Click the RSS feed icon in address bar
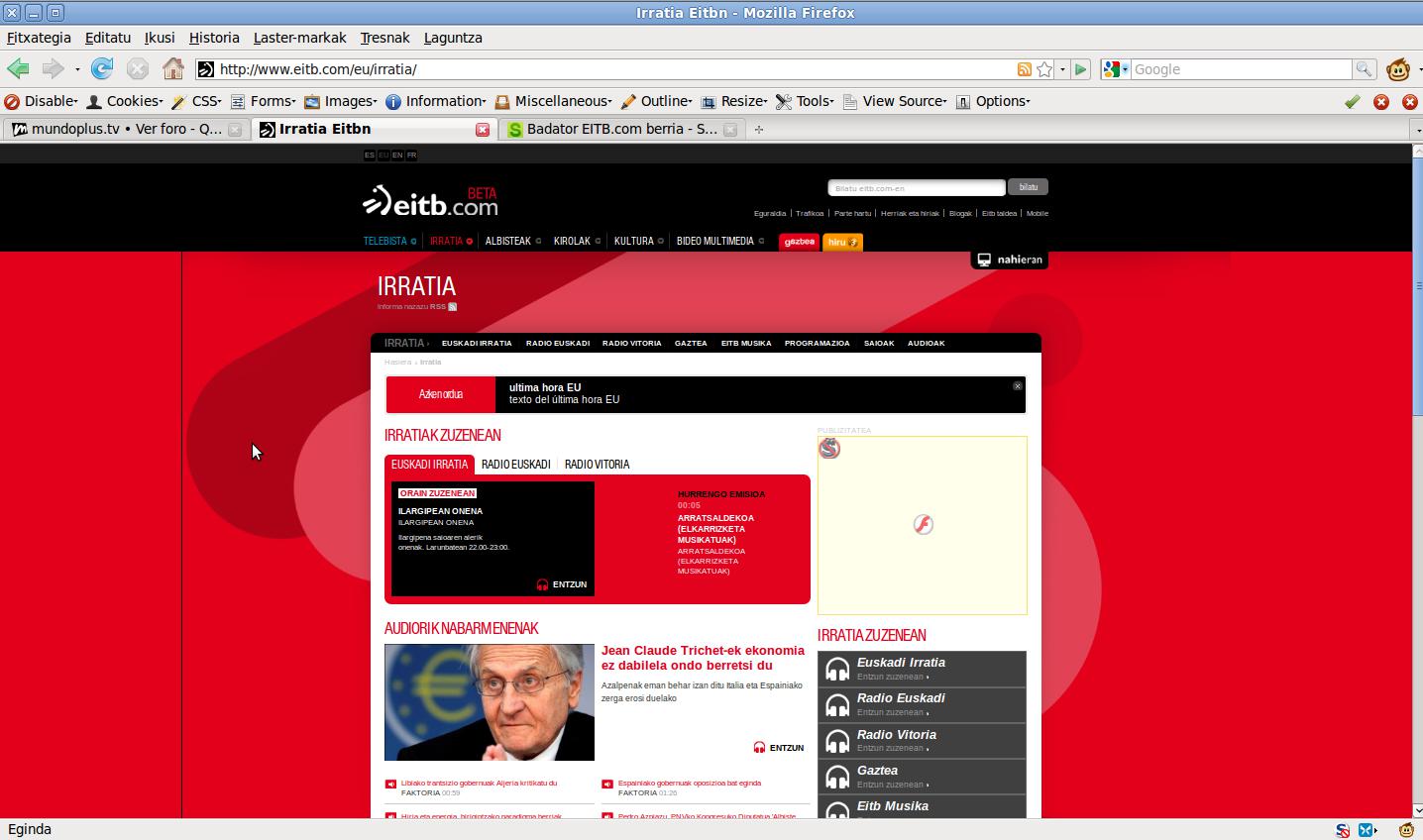 [1024, 69]
